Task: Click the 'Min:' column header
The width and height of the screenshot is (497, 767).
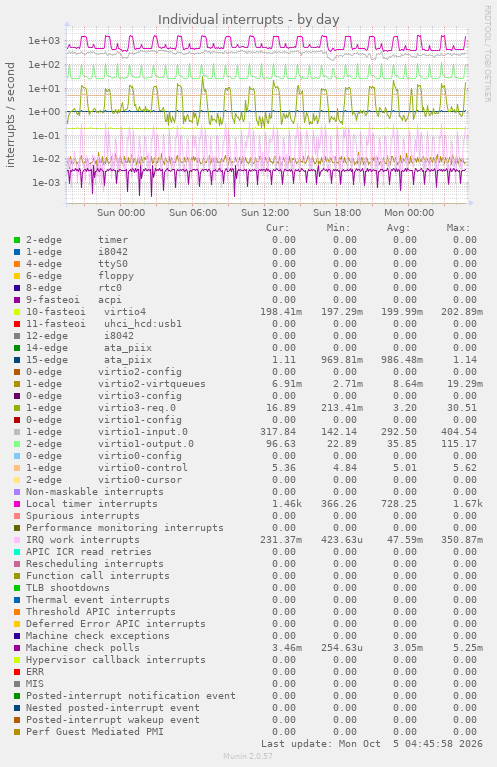Action: (339, 228)
